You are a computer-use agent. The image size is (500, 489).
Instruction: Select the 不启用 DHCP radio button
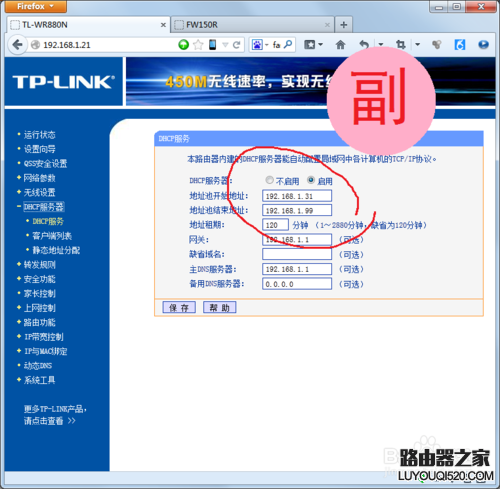tap(270, 180)
